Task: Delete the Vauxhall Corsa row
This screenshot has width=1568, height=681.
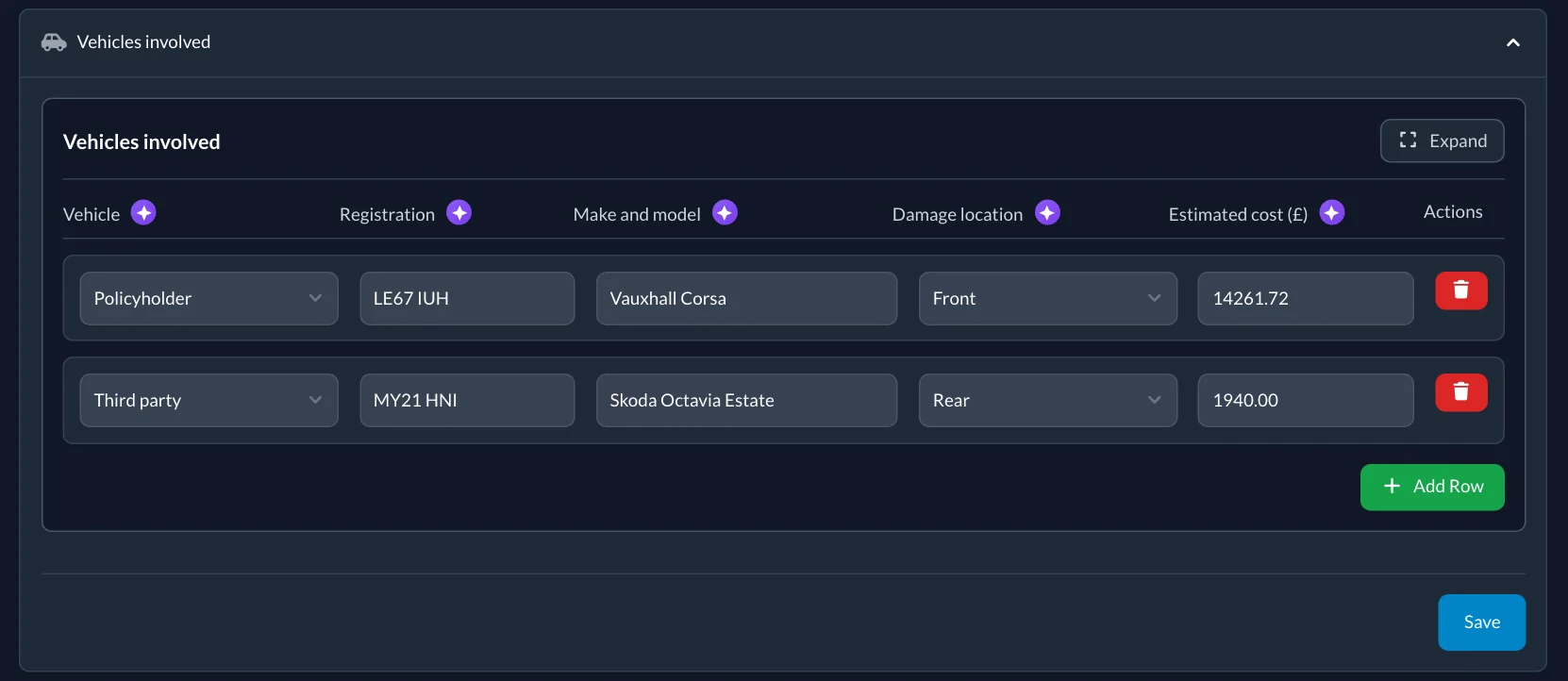Action: click(x=1461, y=291)
